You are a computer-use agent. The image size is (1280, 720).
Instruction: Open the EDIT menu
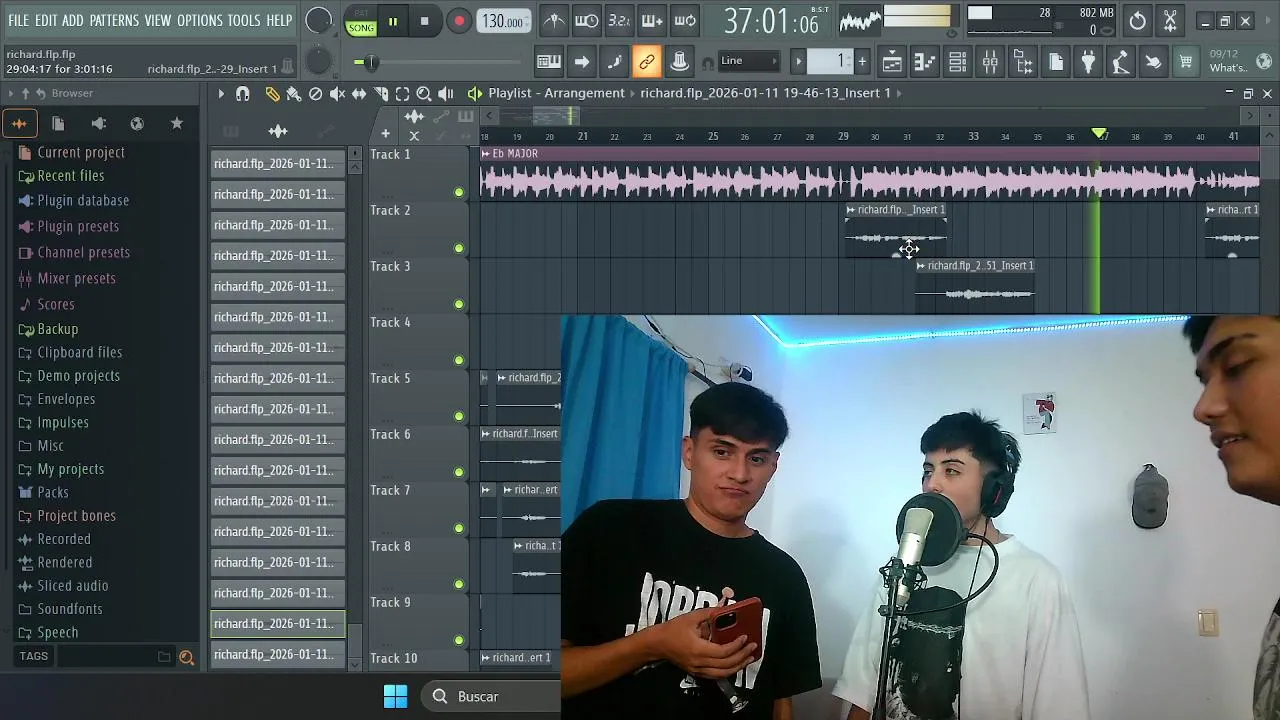coord(46,20)
